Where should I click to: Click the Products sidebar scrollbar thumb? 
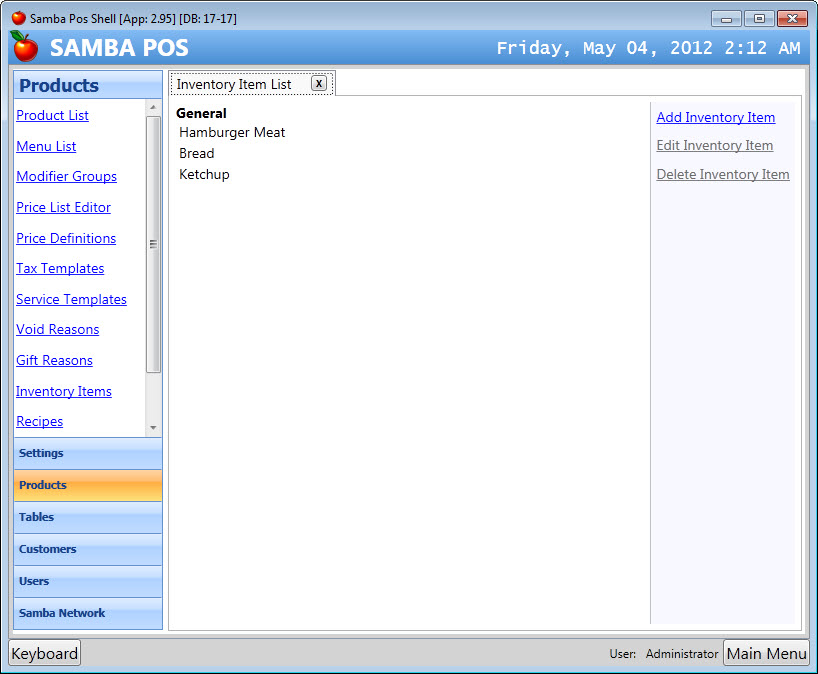click(x=153, y=244)
